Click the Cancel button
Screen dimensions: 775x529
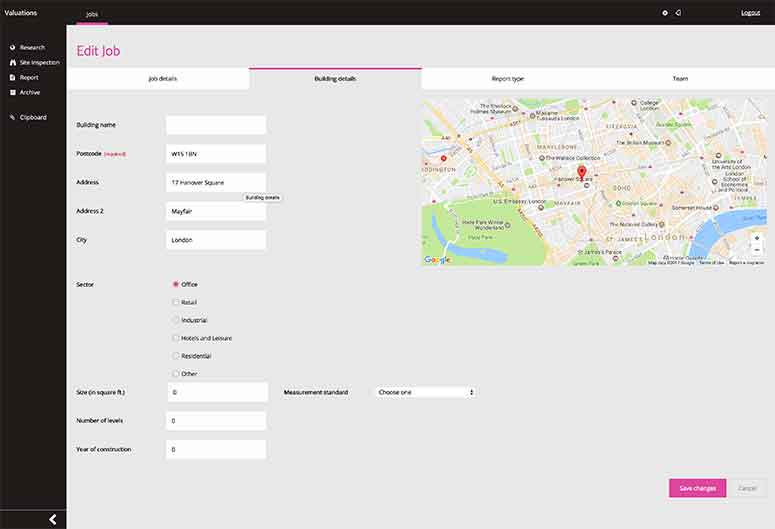[x=747, y=488]
